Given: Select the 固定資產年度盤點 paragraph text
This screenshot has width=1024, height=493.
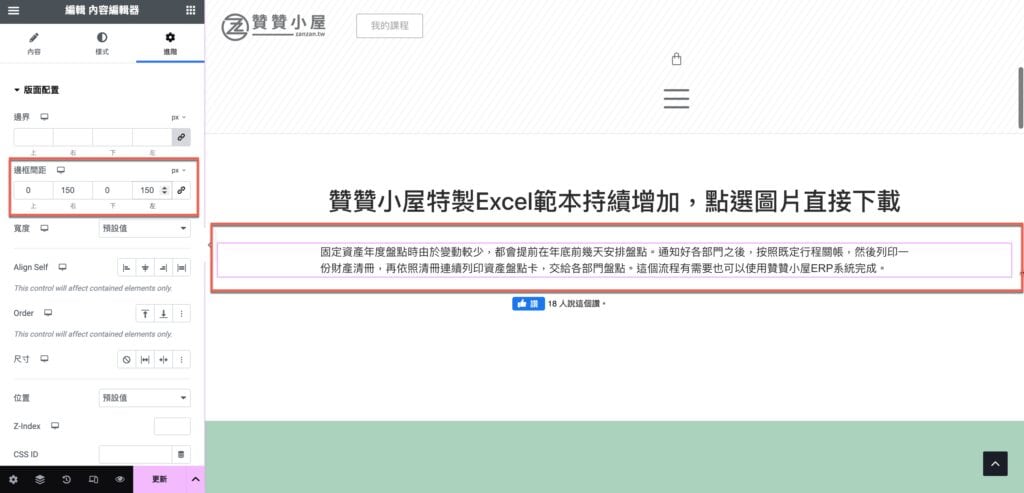Looking at the screenshot, I should [615, 259].
